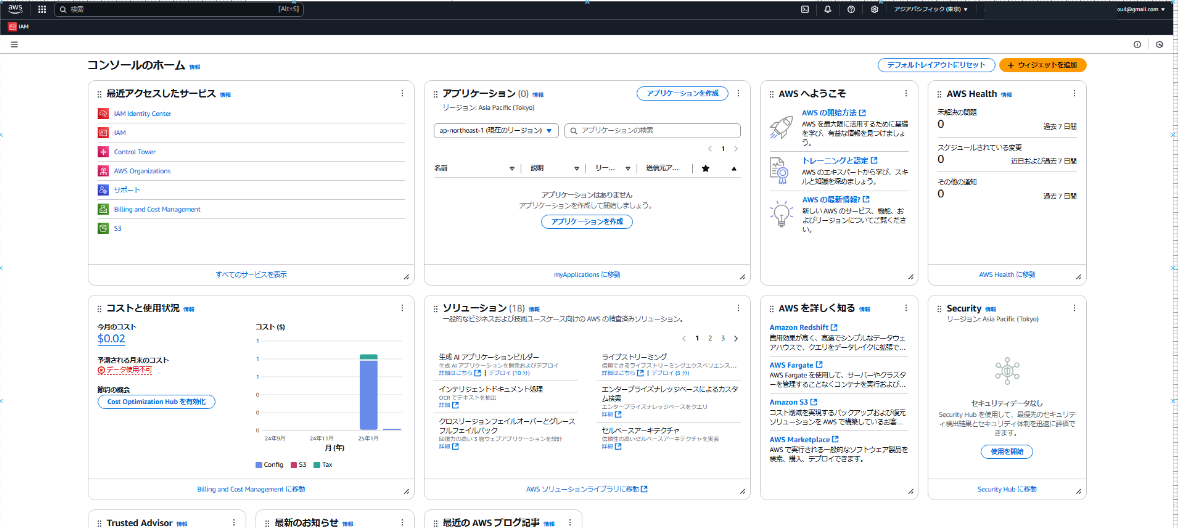Open the Amazon Redshift link
Screen dimensions: 1178x528
click(x=802, y=327)
